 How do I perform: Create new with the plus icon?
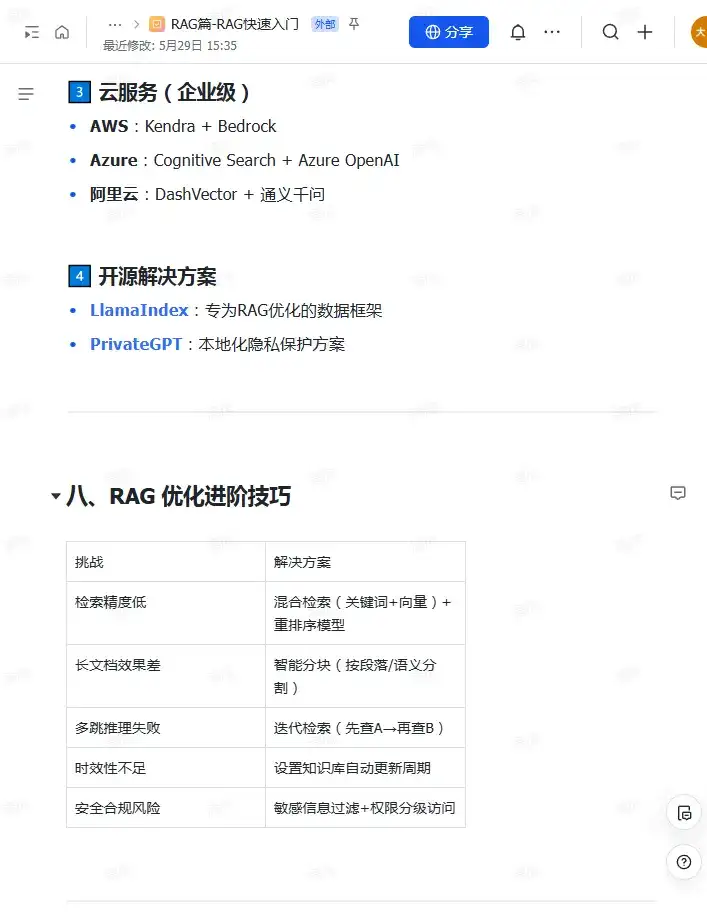[644, 32]
